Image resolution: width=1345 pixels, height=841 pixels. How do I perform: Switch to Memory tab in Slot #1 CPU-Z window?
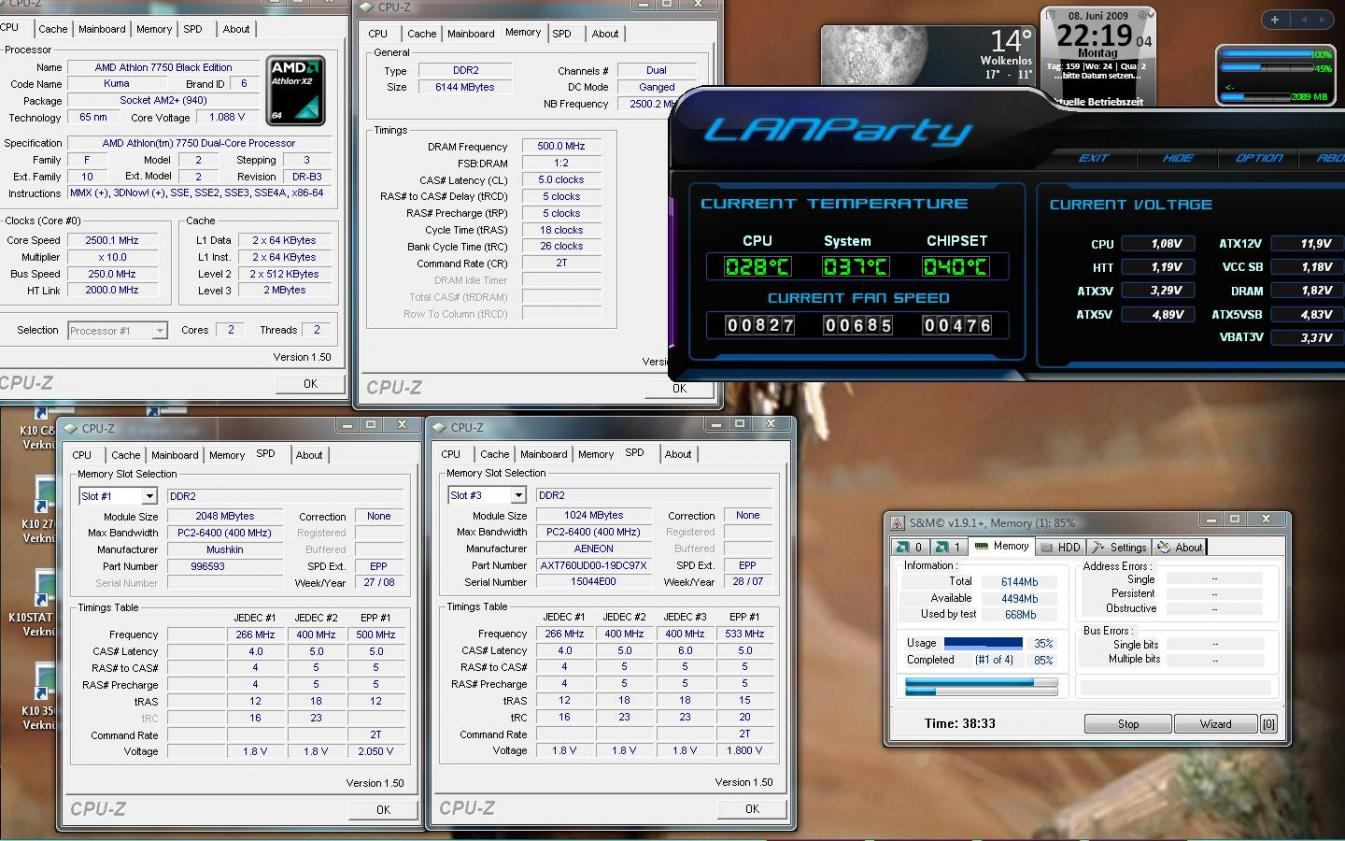[x=226, y=455]
